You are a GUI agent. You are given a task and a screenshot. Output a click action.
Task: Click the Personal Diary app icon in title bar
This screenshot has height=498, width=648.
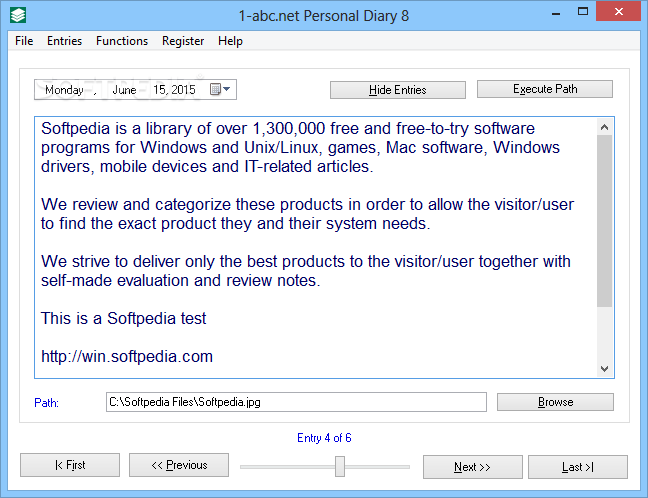(x=18, y=15)
